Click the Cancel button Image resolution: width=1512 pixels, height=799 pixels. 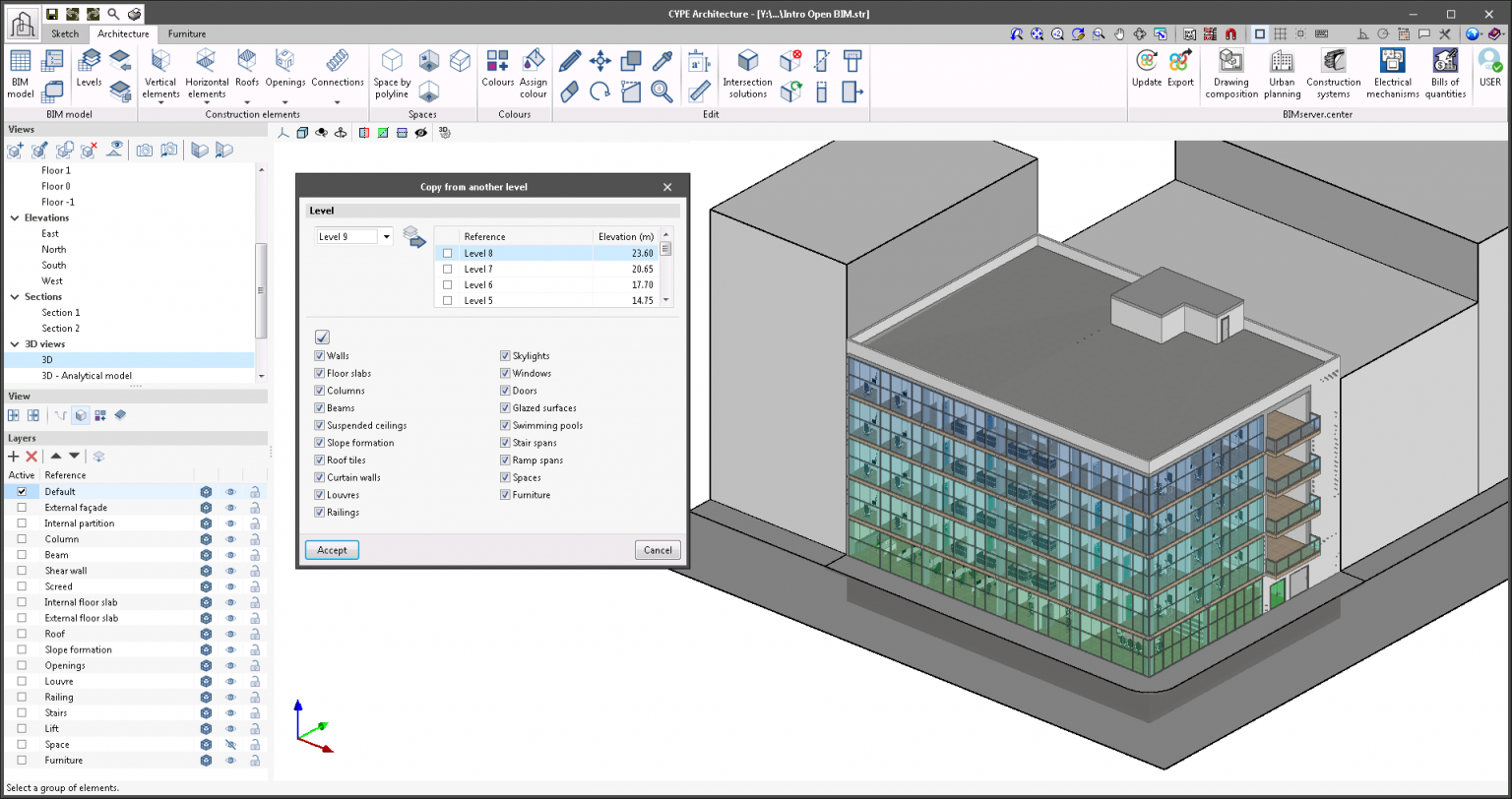click(x=658, y=550)
